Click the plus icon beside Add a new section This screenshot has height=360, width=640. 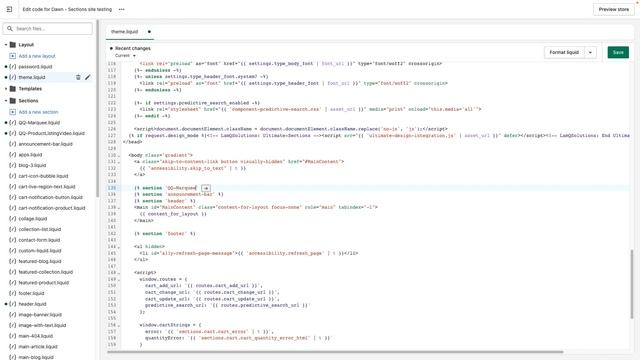tap(13, 112)
